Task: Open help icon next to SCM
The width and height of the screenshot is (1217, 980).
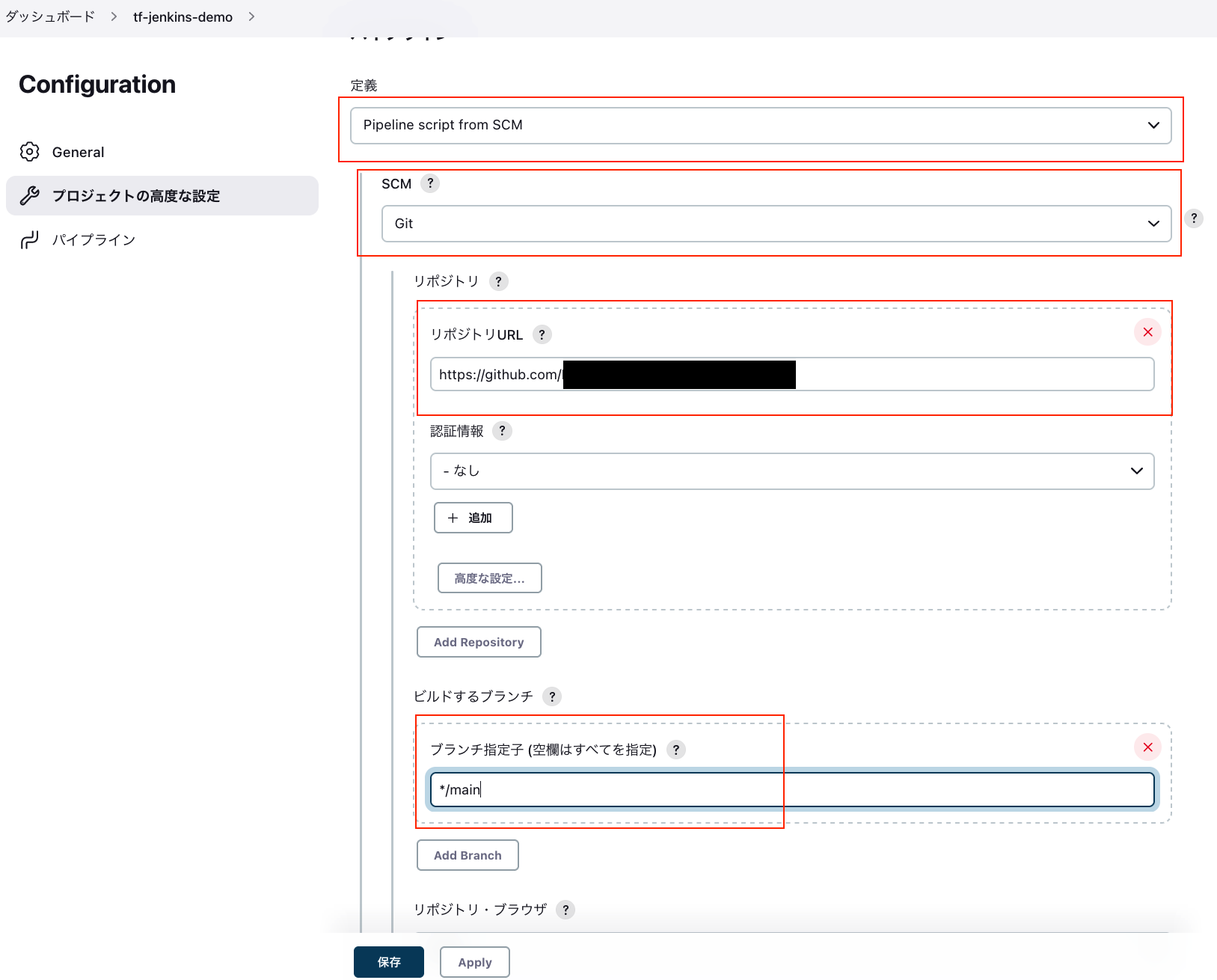Action: point(430,183)
